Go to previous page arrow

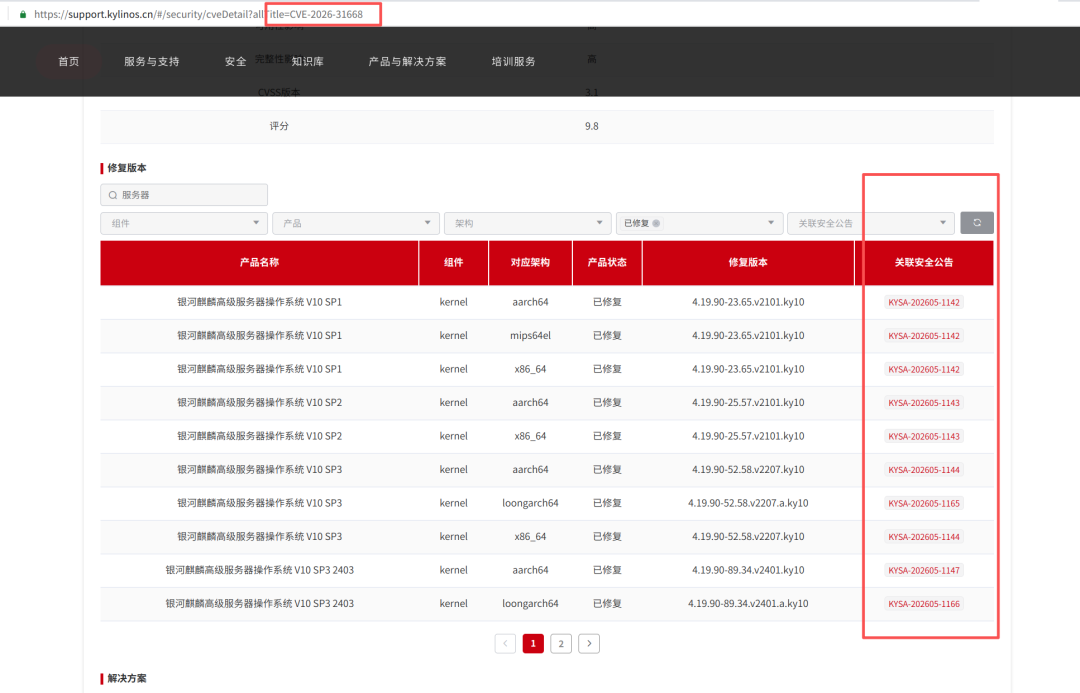pyautogui.click(x=505, y=643)
